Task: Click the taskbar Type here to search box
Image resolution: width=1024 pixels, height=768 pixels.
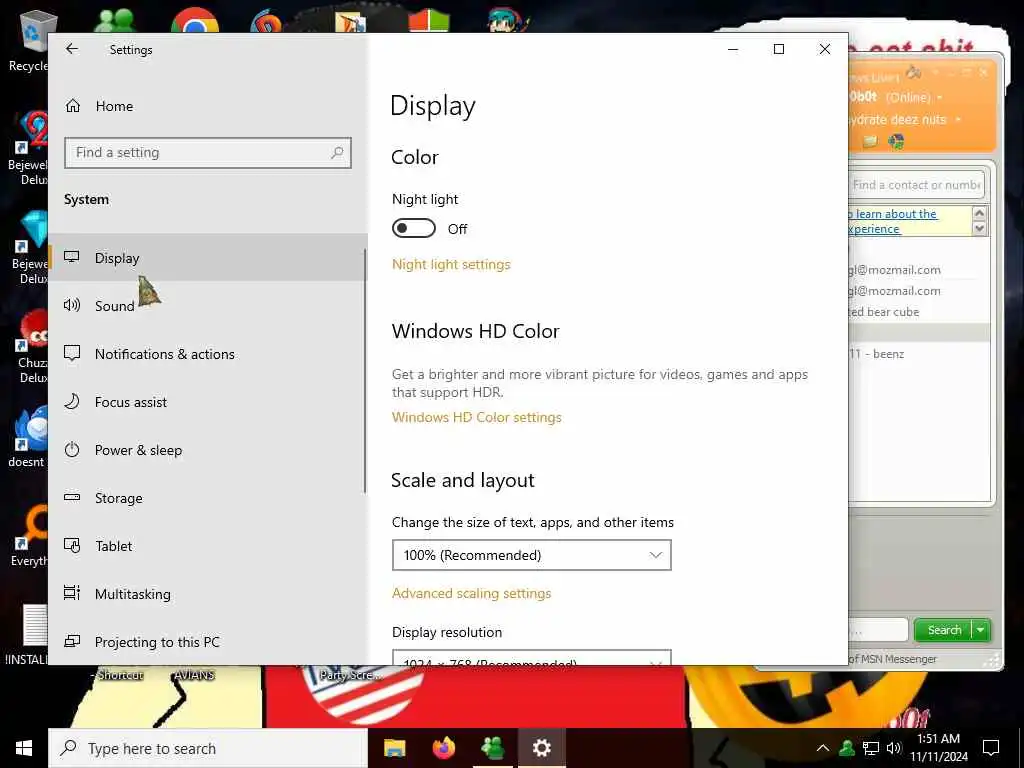Action: pyautogui.click(x=208, y=748)
